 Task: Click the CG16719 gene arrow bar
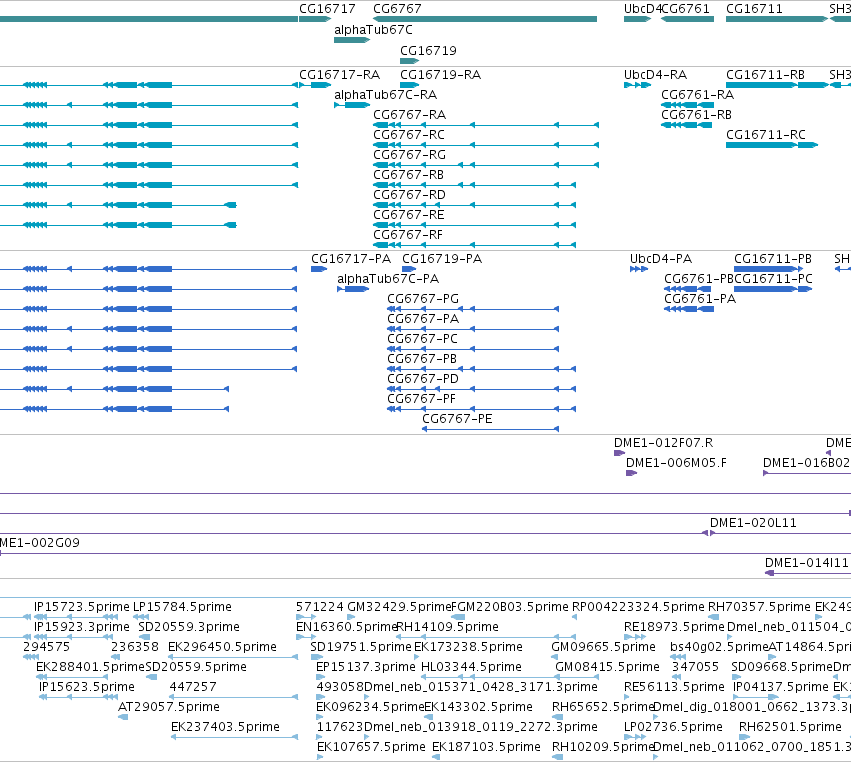tap(410, 61)
